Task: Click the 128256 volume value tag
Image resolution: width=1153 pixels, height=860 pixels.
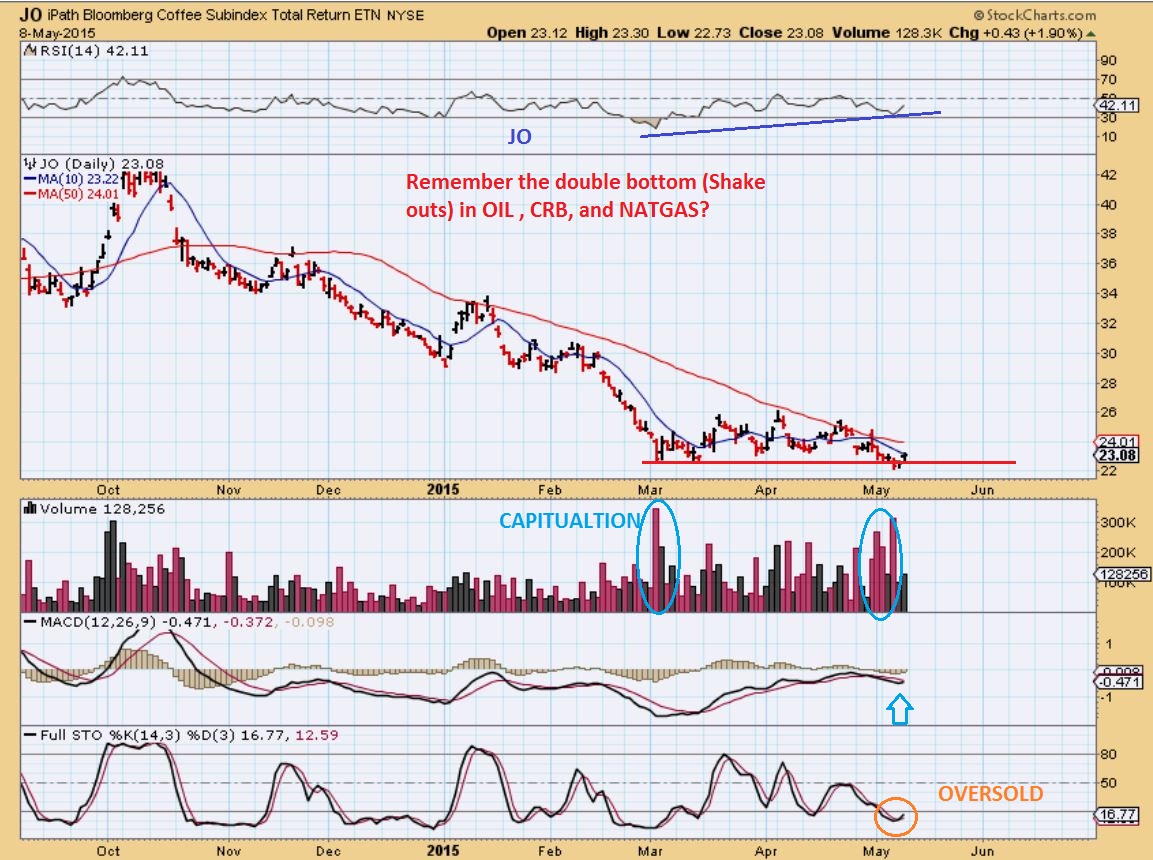Action: click(1122, 574)
